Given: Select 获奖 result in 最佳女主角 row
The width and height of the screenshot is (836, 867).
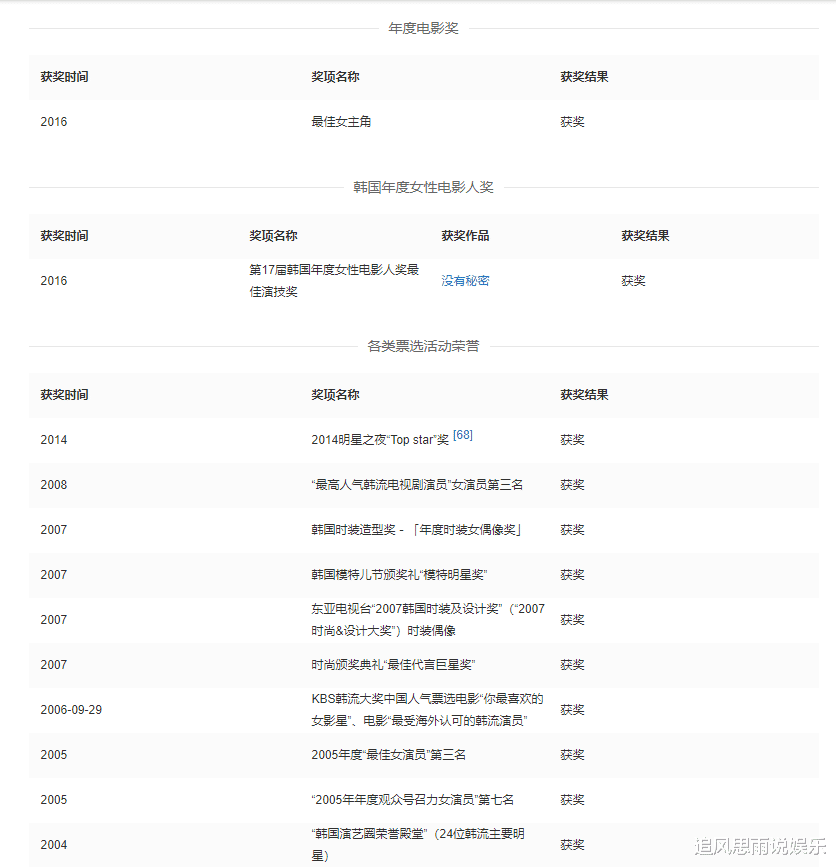Looking at the screenshot, I should (x=572, y=122).
